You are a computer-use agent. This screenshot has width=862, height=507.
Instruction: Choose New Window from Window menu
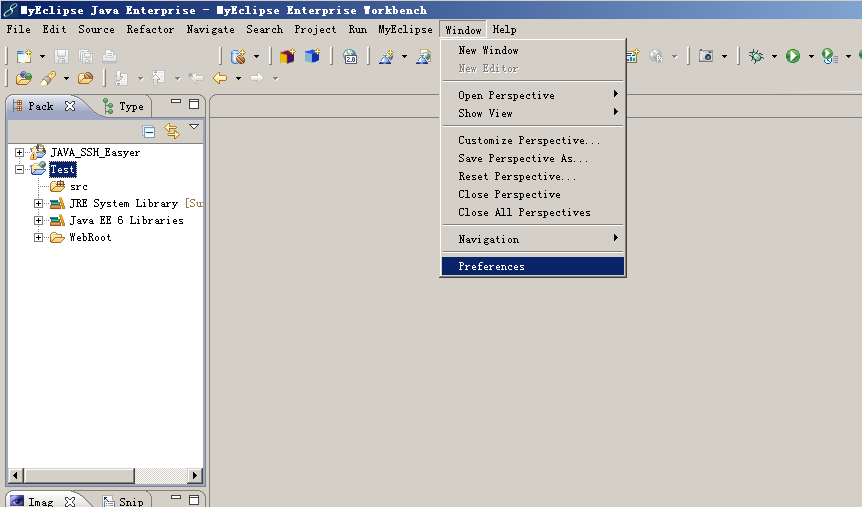533,50
